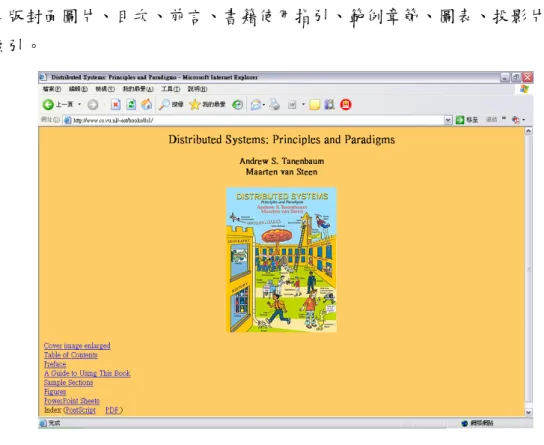Click the Internet zone globe in status bar
This screenshot has width=544, height=445.
click(x=465, y=423)
